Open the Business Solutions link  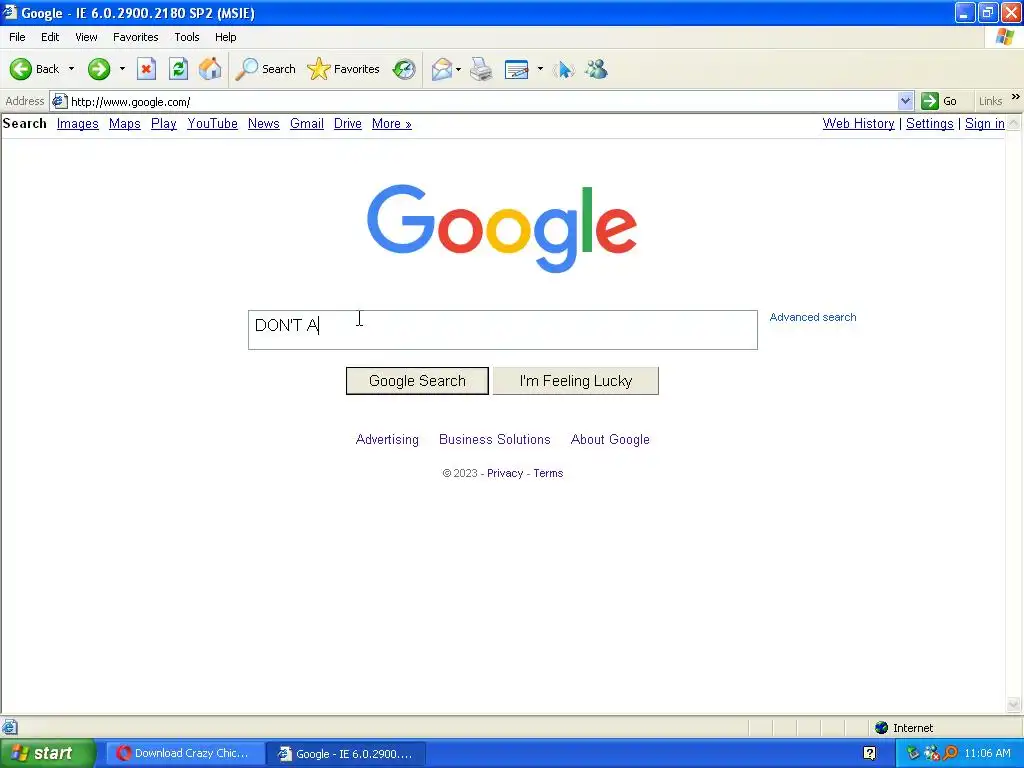click(495, 440)
